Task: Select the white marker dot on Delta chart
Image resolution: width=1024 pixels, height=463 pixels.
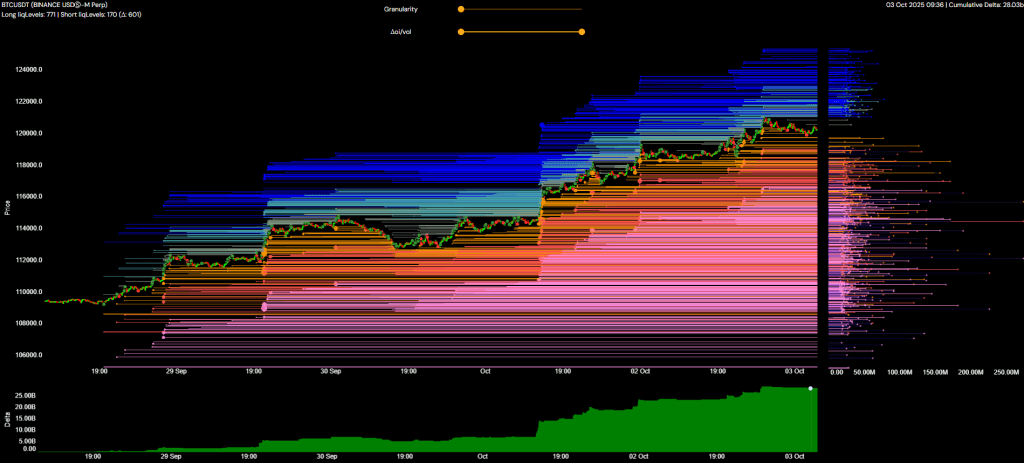Action: (811, 388)
